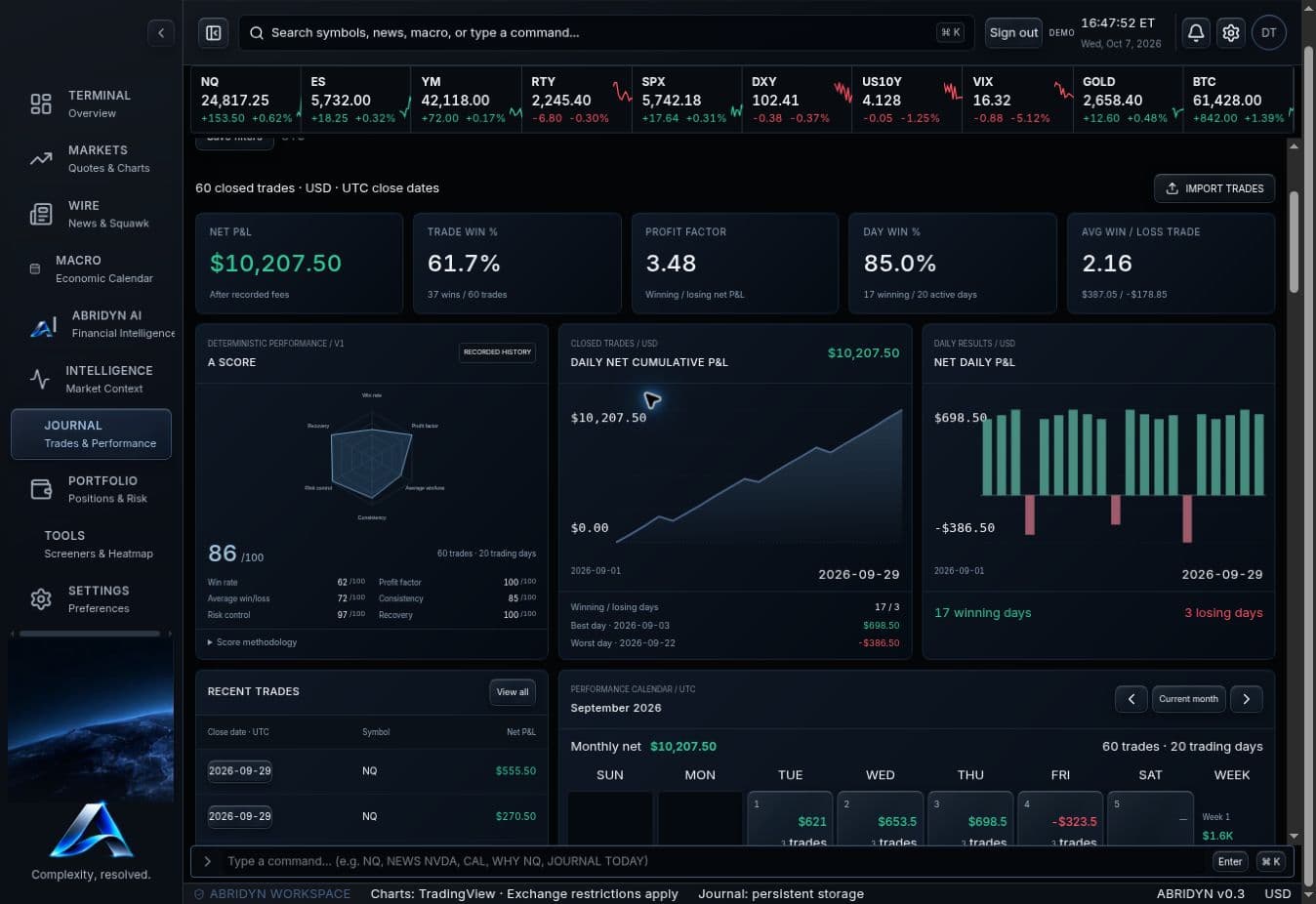This screenshot has width=1316, height=904.
Task: Collapse the sidebar with the chevron button
Action: (161, 32)
